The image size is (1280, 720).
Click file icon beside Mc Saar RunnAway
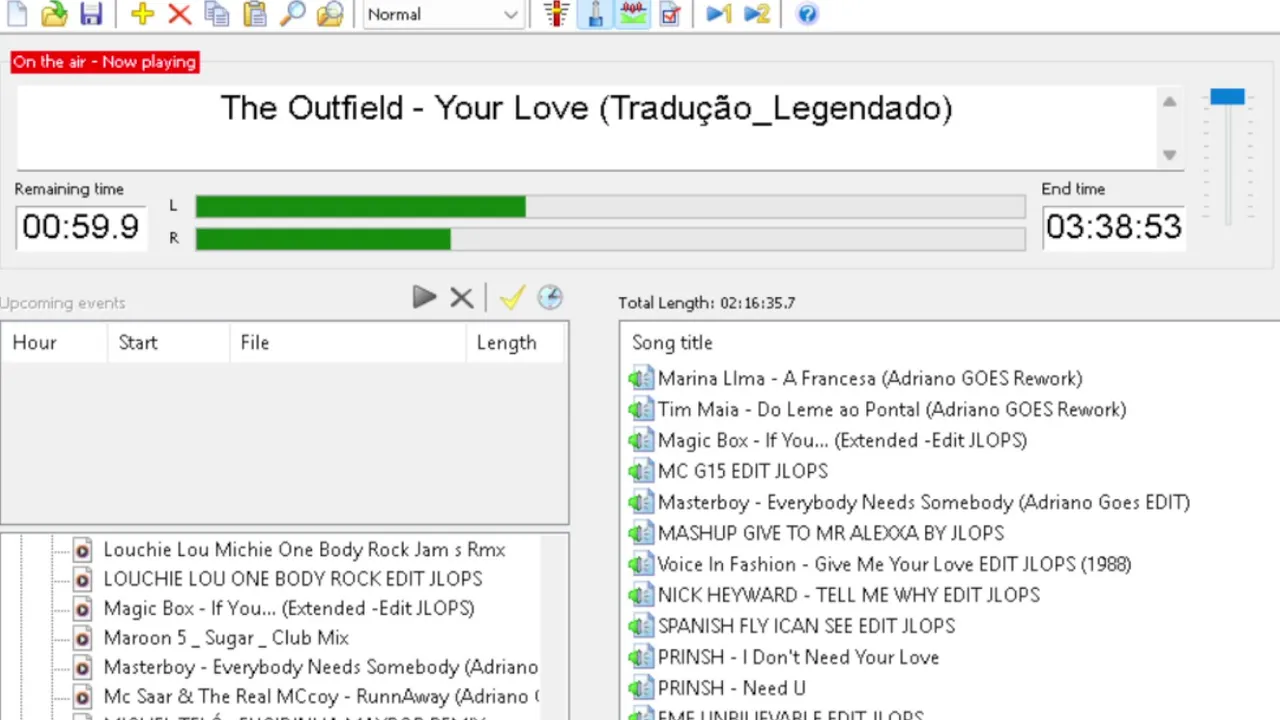coord(83,697)
